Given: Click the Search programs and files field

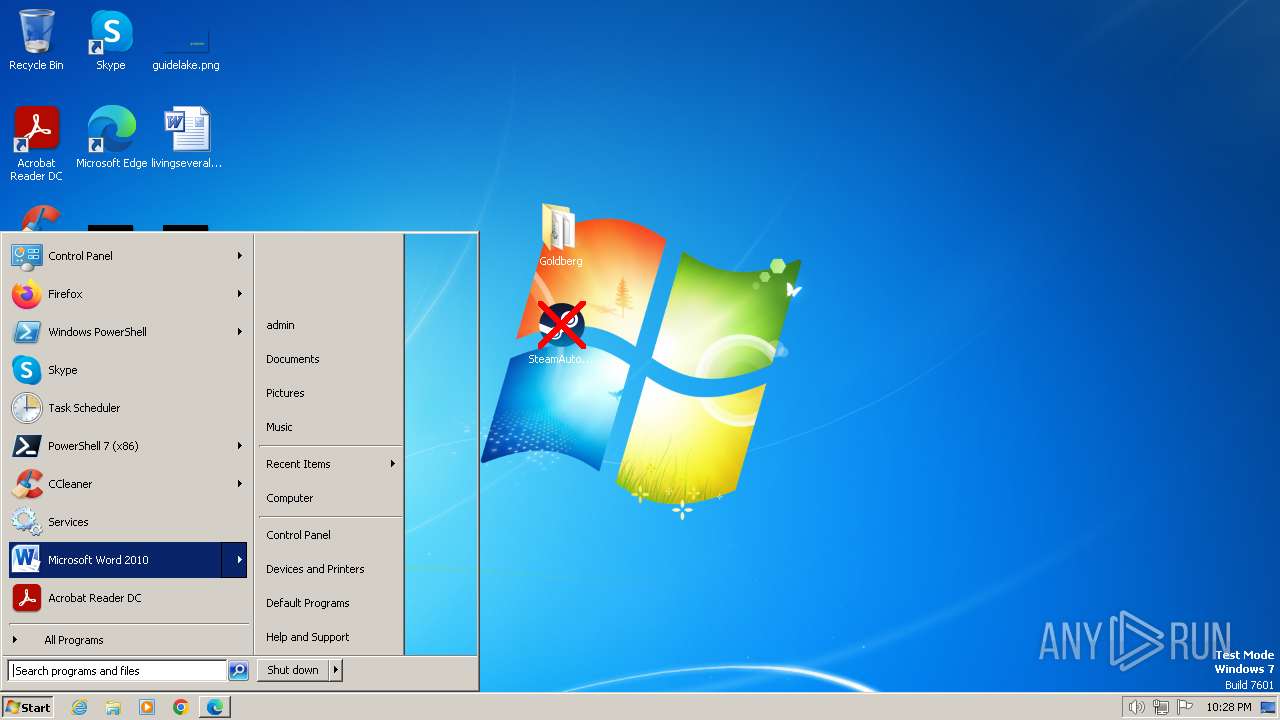Looking at the screenshot, I should [117, 671].
